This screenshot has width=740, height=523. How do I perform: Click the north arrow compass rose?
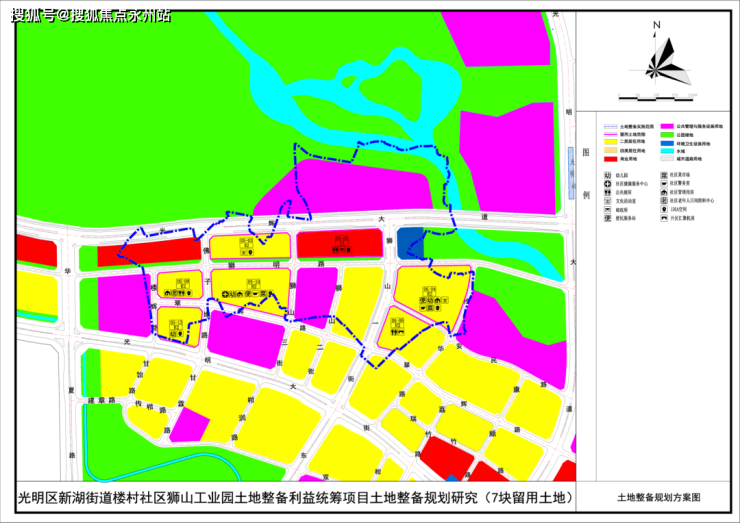pyautogui.click(x=665, y=57)
